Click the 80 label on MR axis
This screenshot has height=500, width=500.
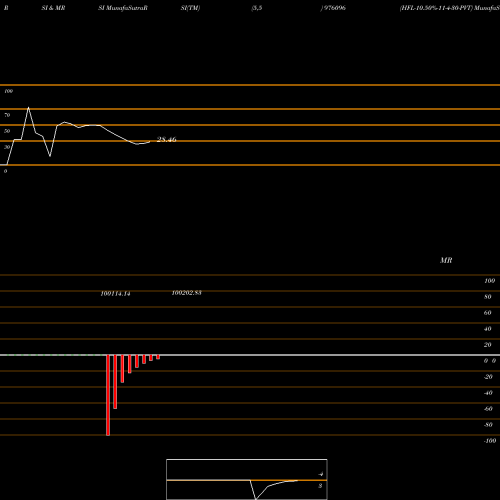tap(488, 297)
